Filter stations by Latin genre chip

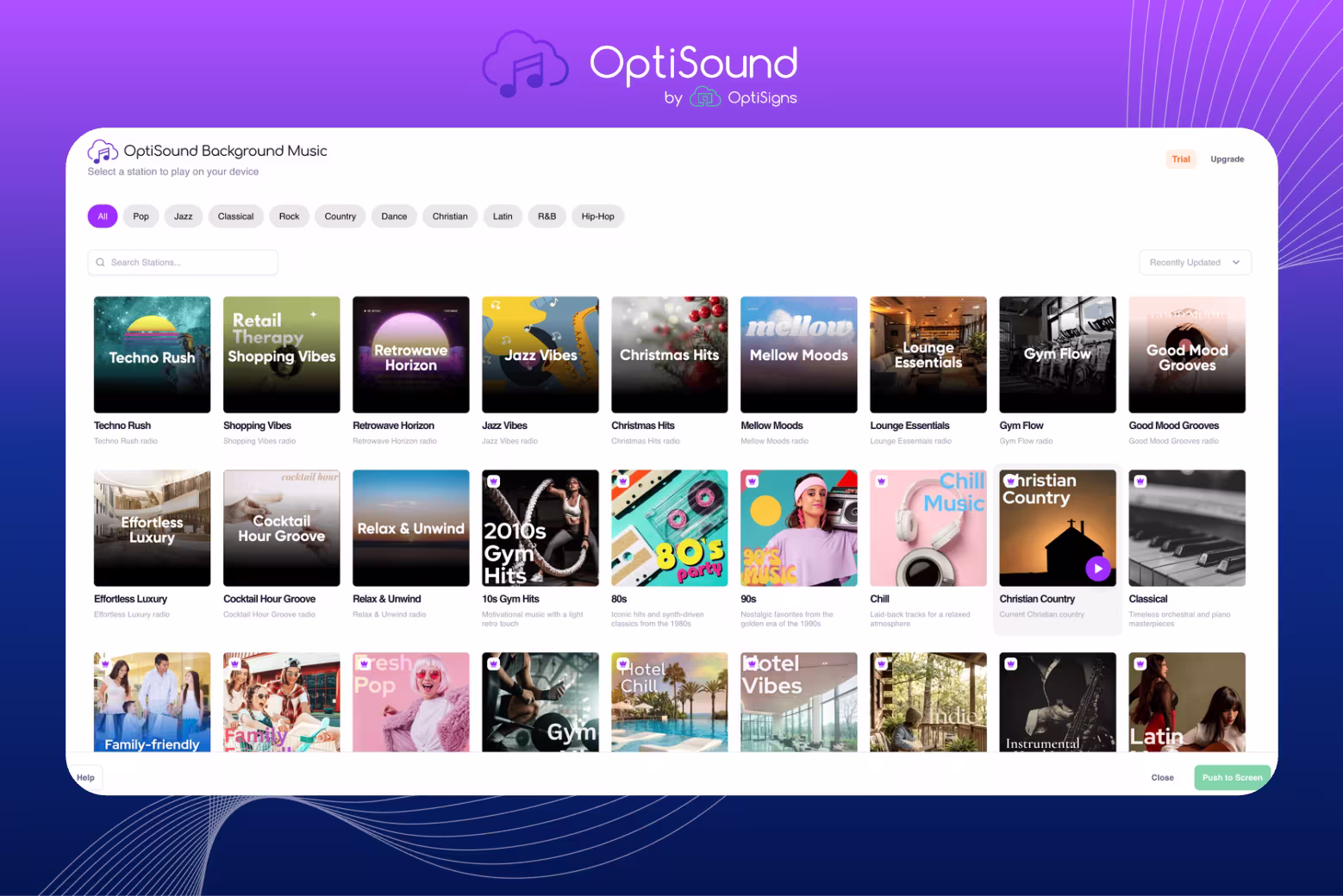503,216
